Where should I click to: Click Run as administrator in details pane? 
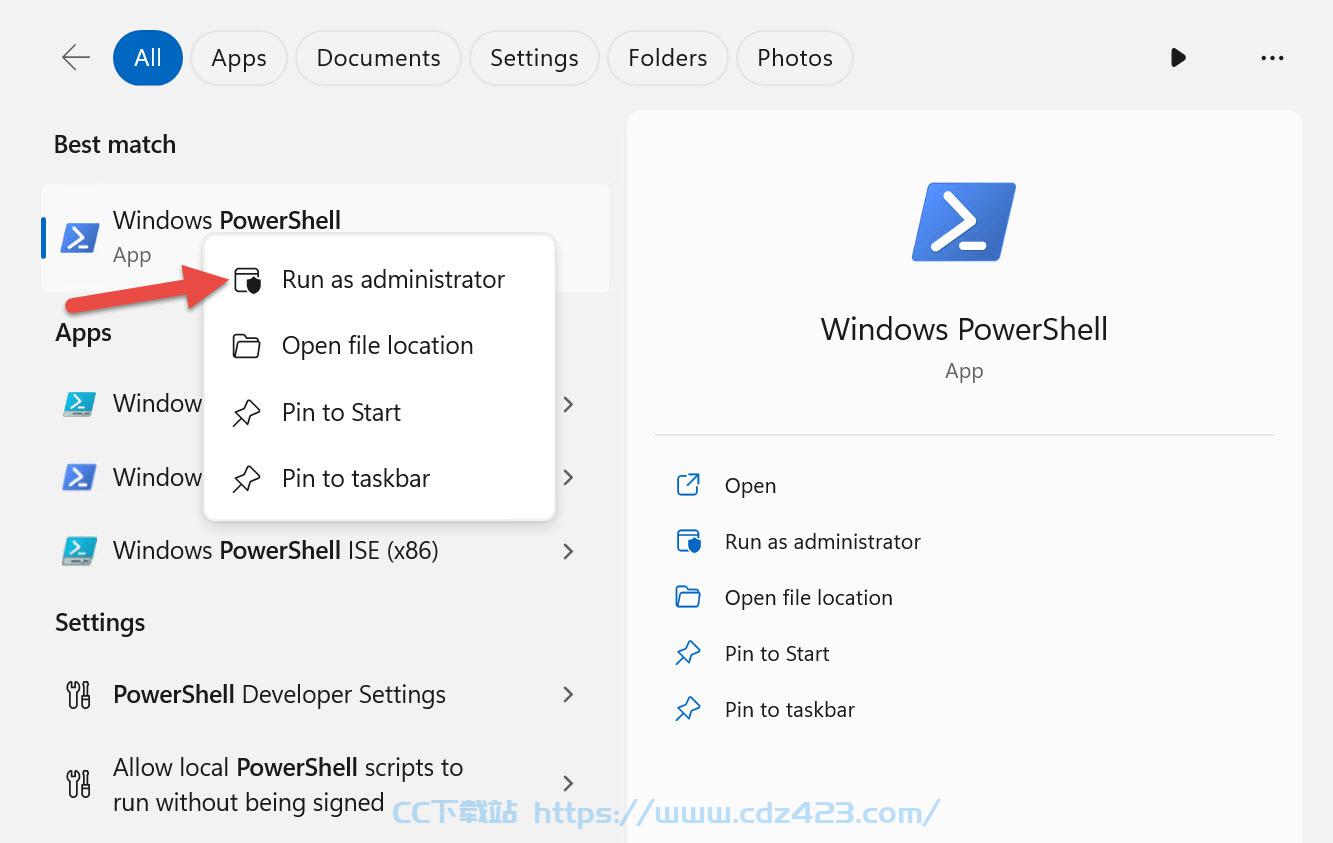coord(822,542)
